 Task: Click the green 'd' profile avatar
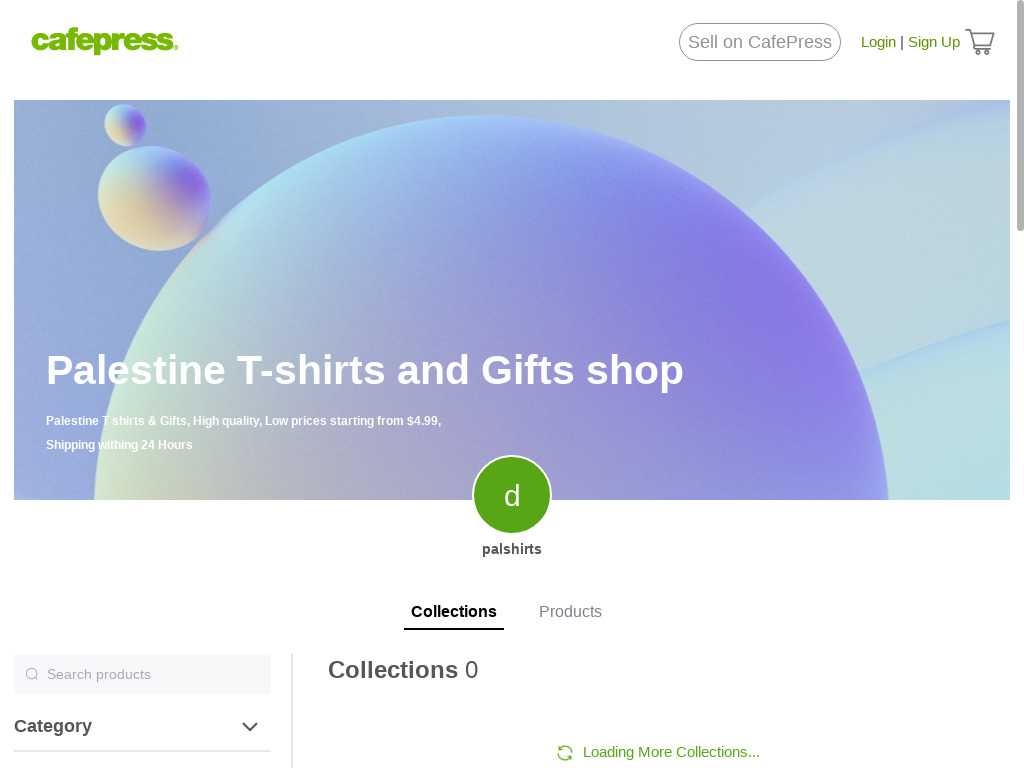(x=512, y=495)
